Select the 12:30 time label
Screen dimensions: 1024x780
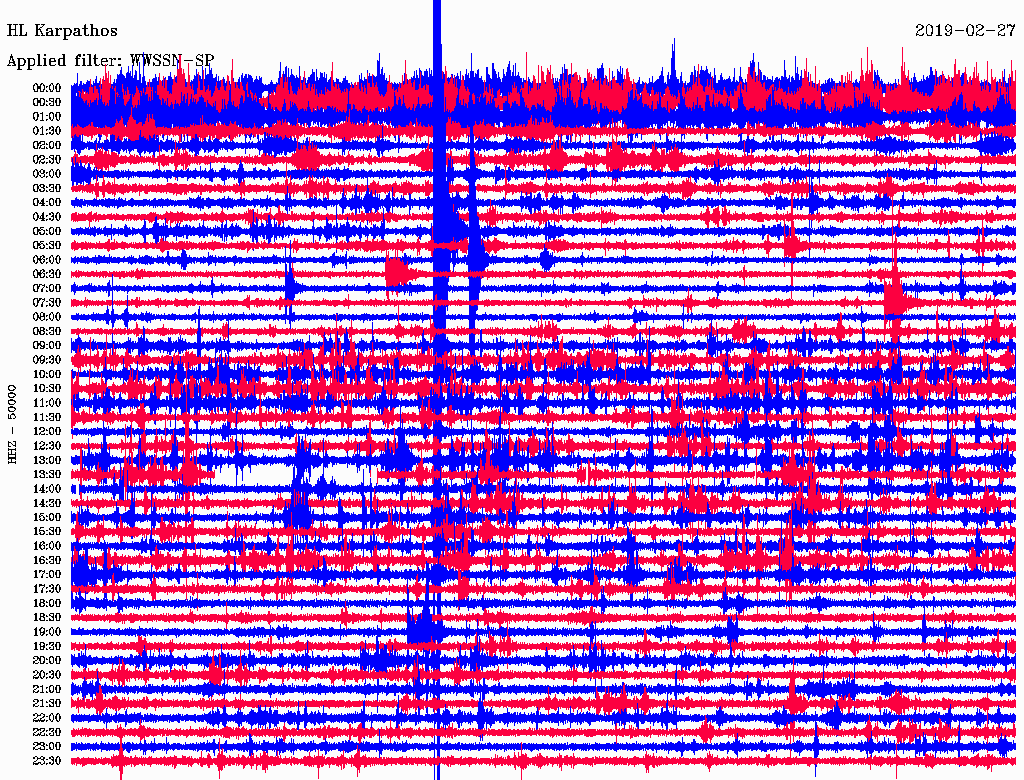47,446
